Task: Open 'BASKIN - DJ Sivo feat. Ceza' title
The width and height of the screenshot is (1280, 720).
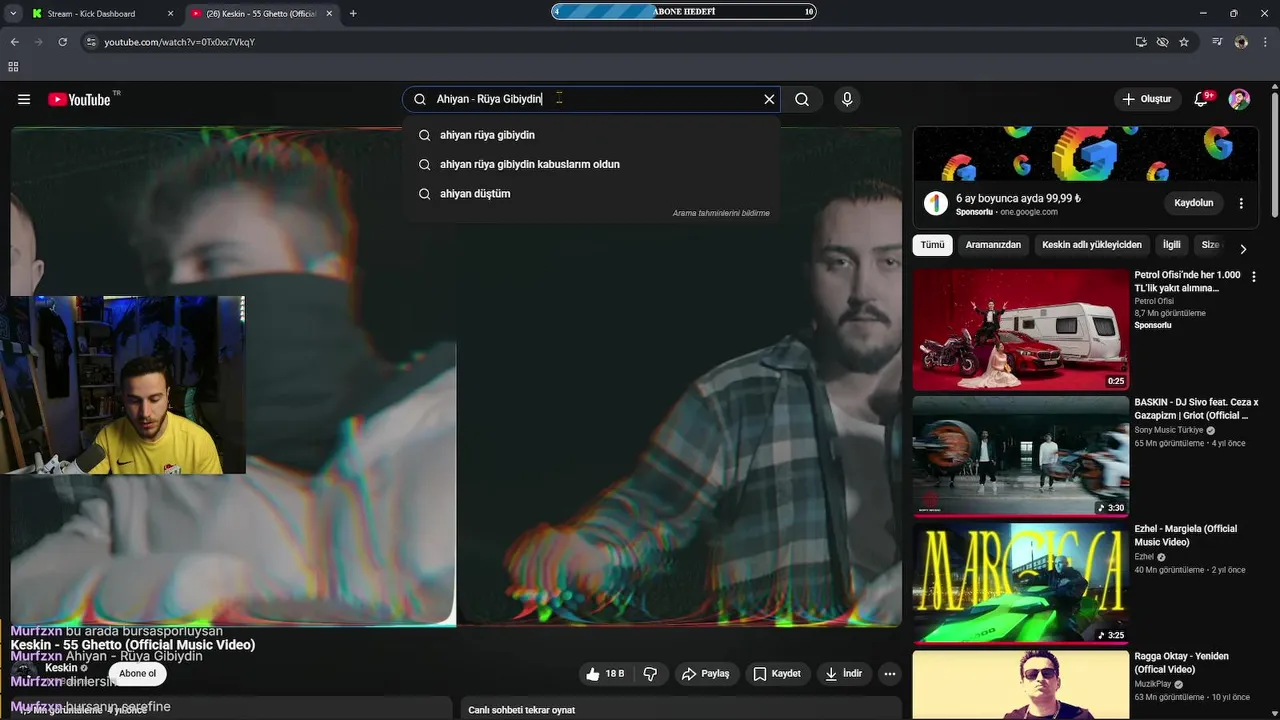Action: point(1196,409)
